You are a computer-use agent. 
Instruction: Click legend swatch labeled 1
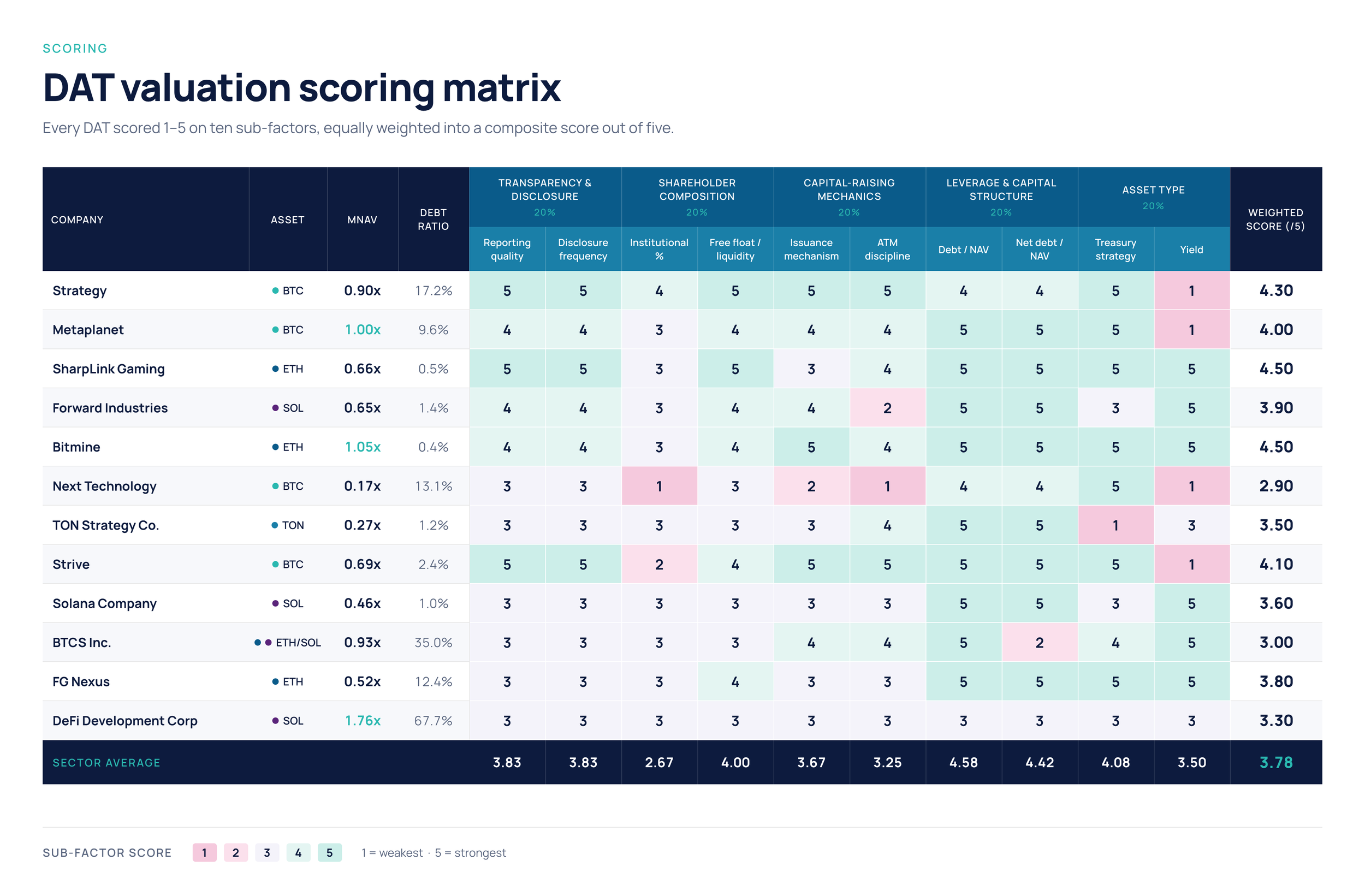click(x=204, y=852)
